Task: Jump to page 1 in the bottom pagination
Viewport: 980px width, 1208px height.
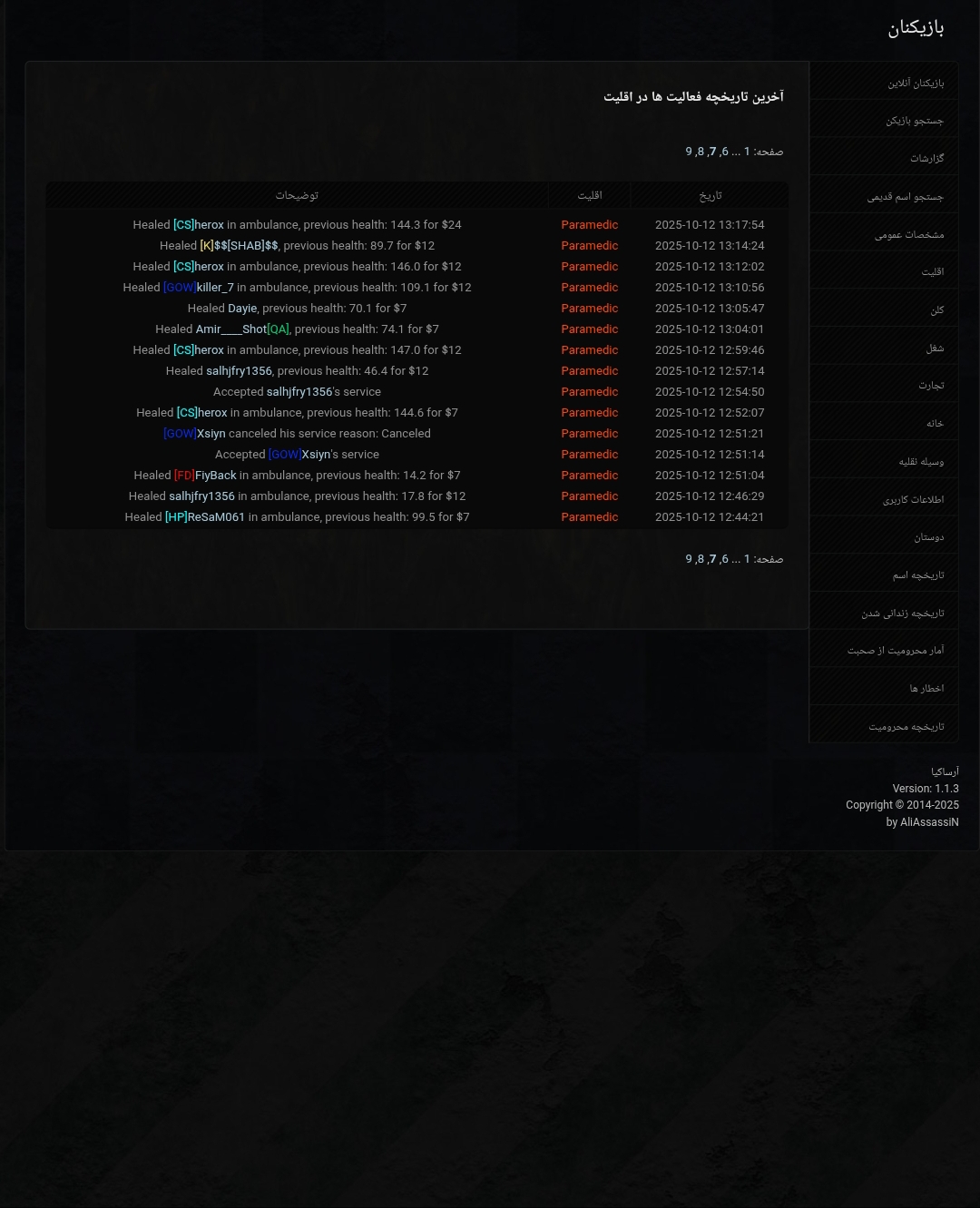Action: pos(748,559)
